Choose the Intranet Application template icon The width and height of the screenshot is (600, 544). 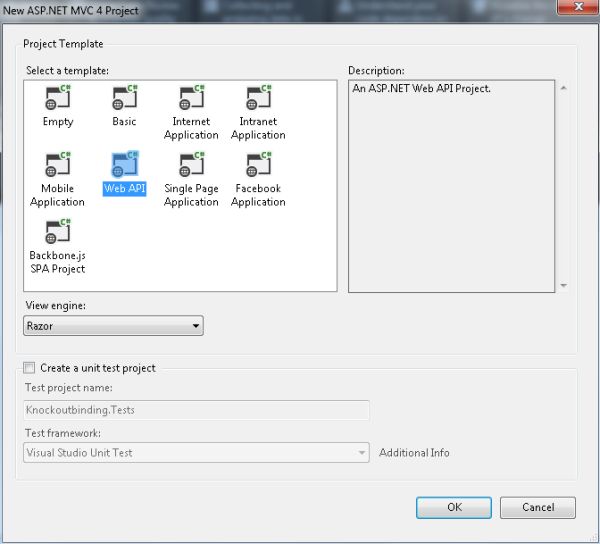(259, 98)
